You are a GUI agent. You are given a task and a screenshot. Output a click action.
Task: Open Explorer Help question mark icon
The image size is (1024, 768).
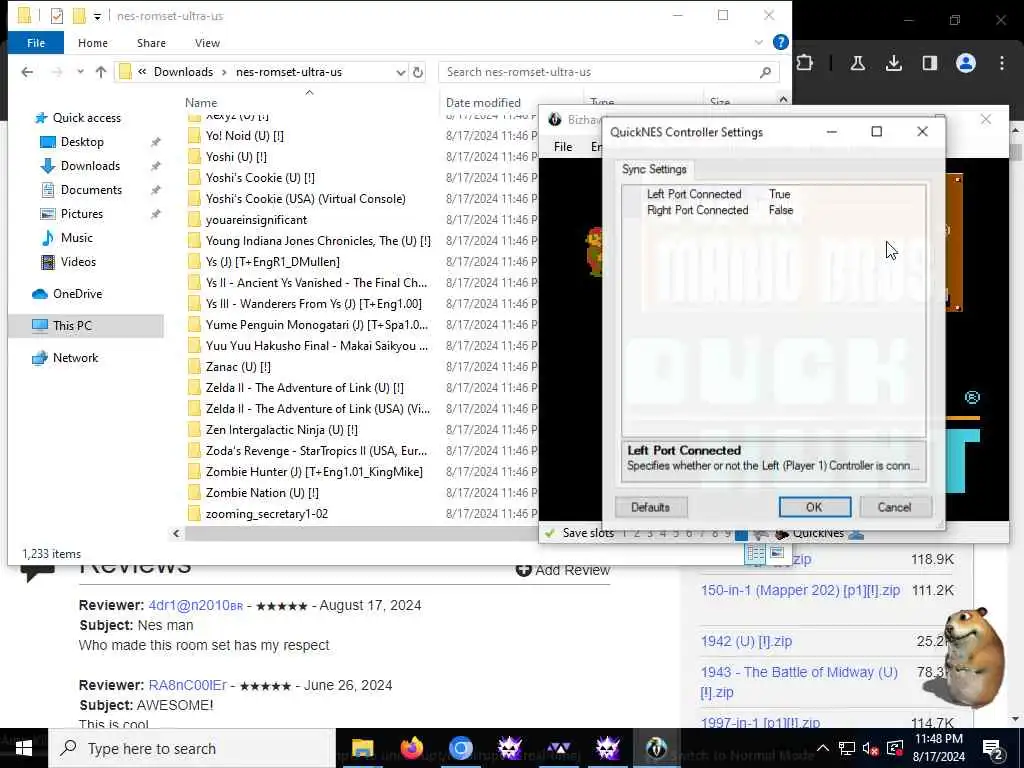(x=780, y=42)
